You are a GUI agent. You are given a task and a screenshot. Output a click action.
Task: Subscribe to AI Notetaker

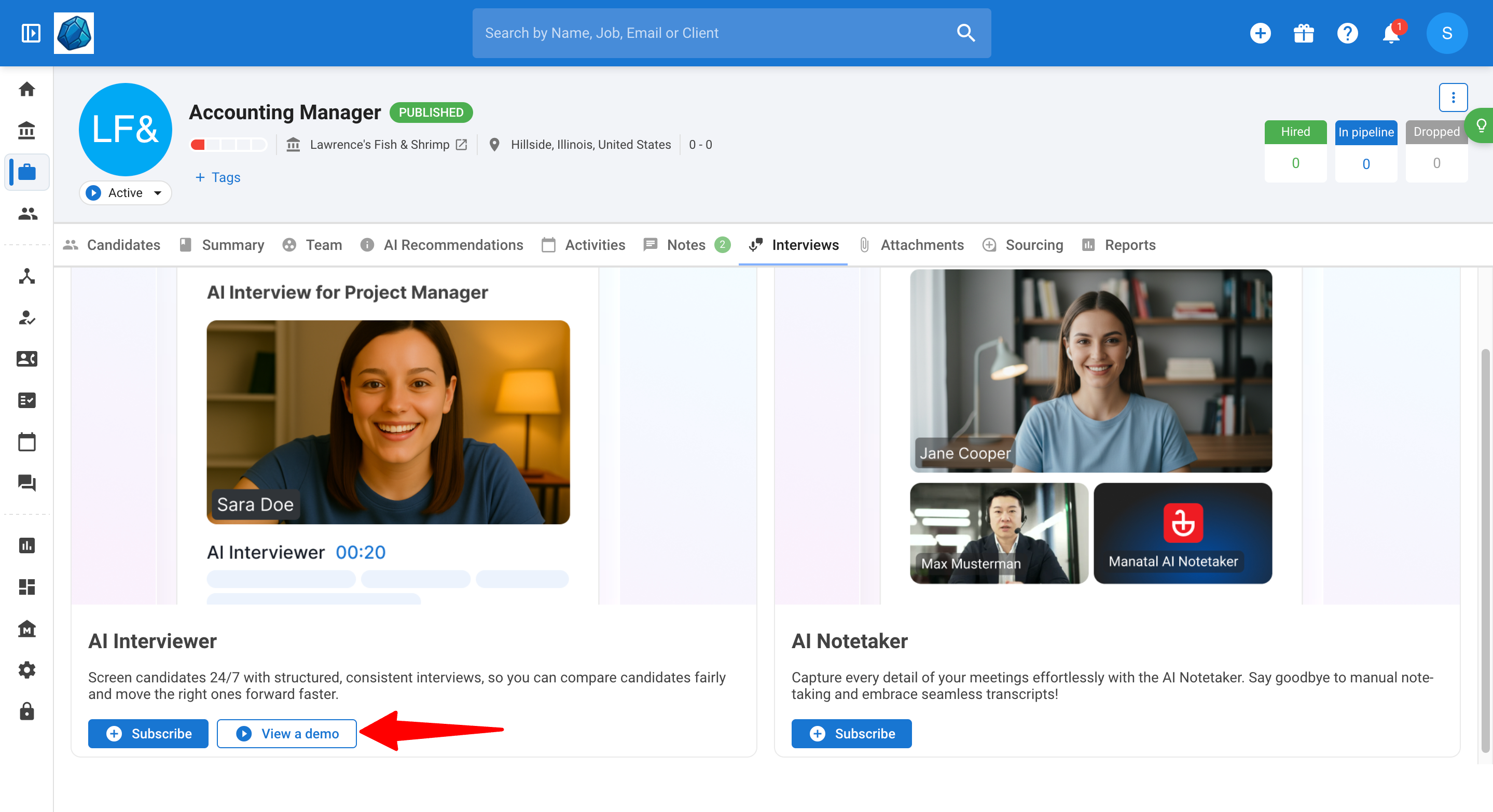851,733
